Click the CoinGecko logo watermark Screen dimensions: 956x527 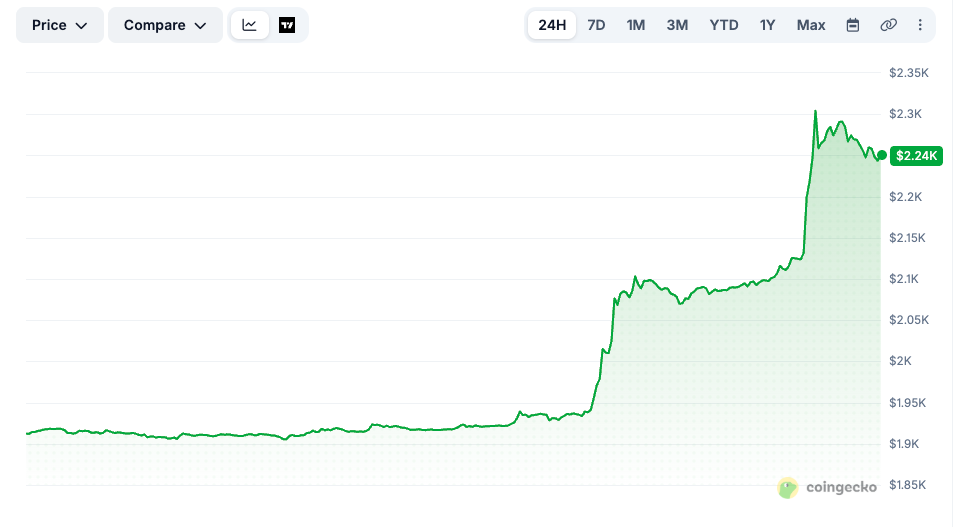click(827, 487)
